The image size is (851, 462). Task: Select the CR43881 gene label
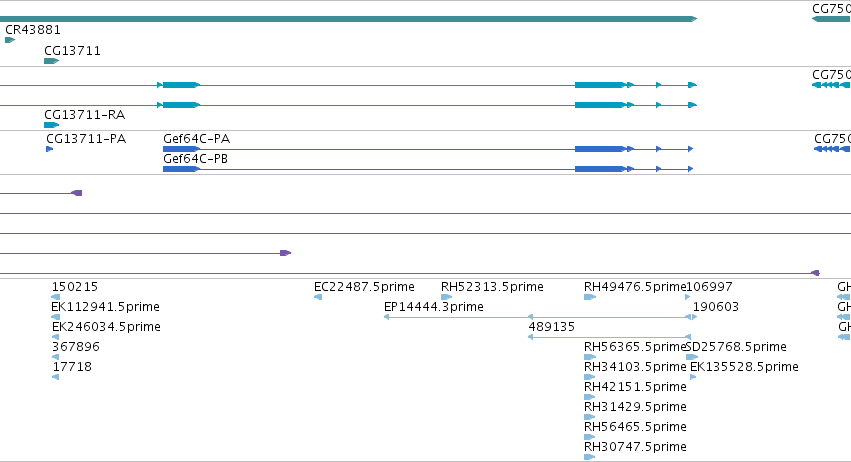pyautogui.click(x=33, y=30)
